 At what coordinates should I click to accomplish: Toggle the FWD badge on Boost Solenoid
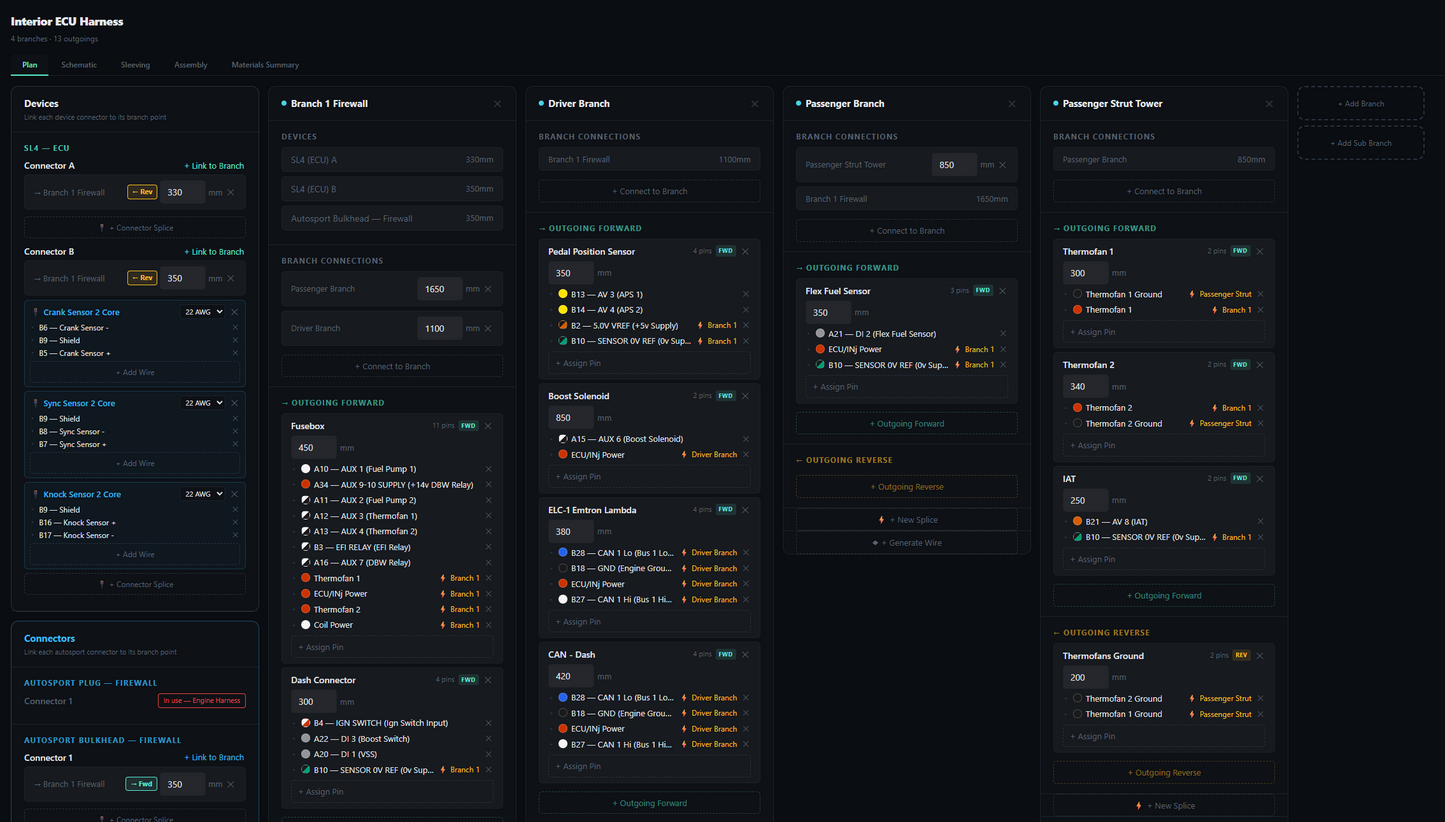[x=725, y=396]
